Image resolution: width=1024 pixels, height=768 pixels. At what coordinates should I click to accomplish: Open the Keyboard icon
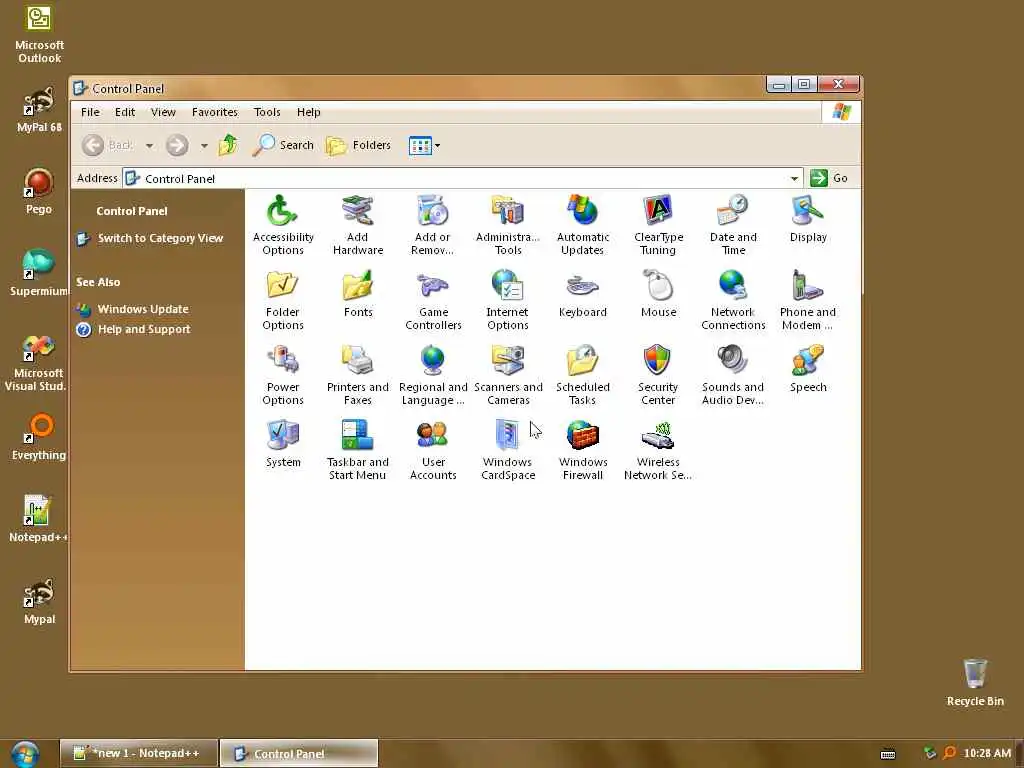point(583,294)
